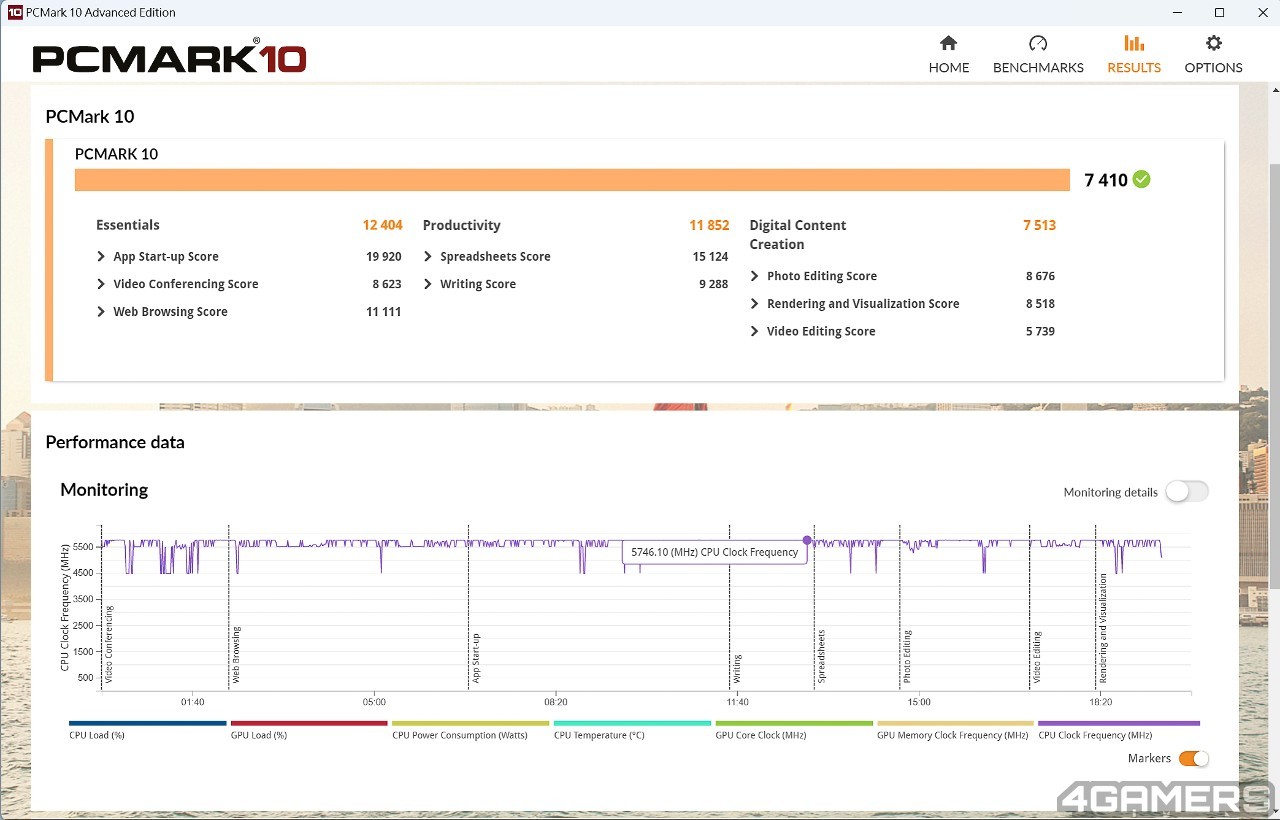Click the 5746.10 (MHz) CPU Clock Frequency tooltip
1280x820 pixels.
pos(715,552)
